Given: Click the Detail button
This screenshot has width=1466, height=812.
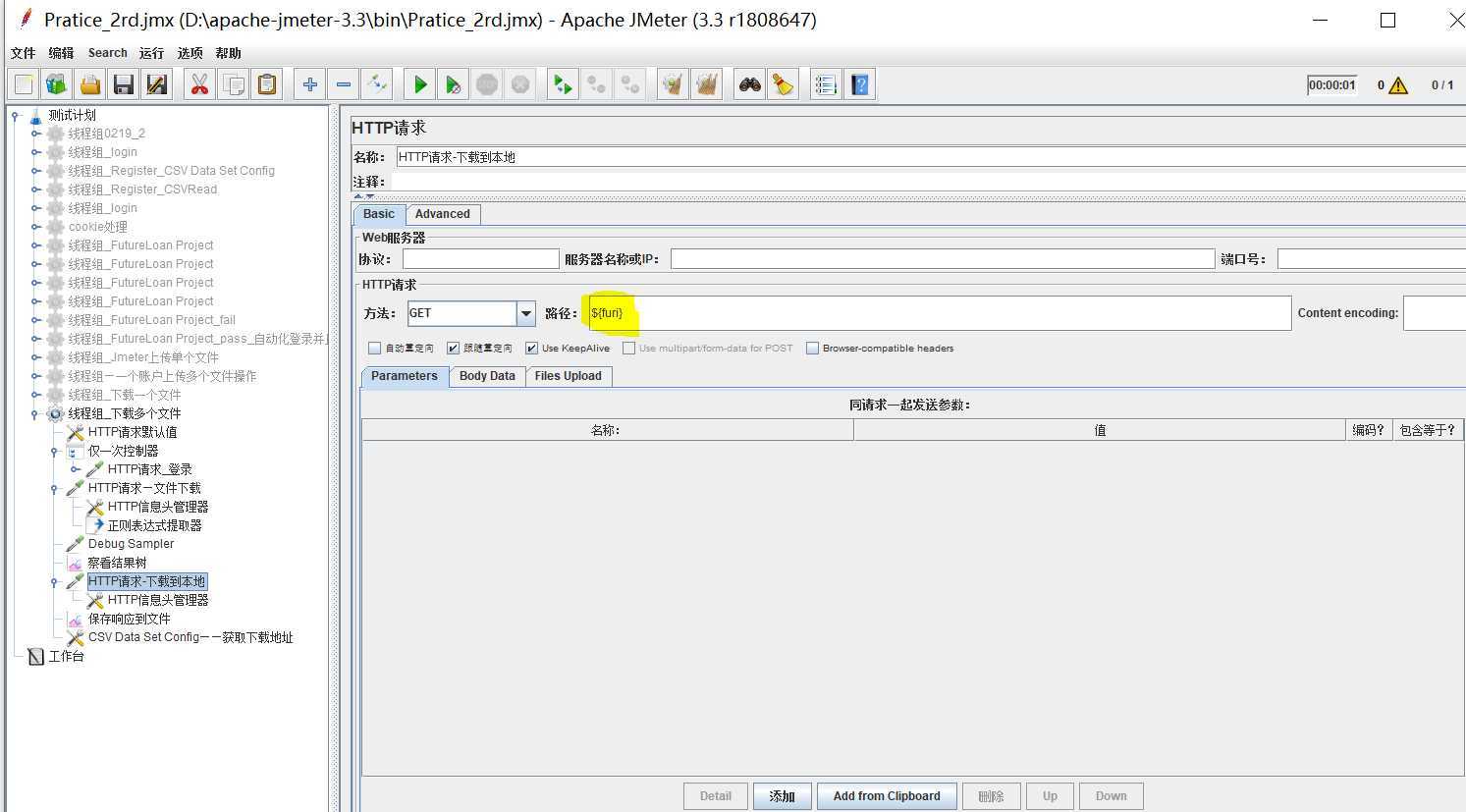Looking at the screenshot, I should pos(716,796).
